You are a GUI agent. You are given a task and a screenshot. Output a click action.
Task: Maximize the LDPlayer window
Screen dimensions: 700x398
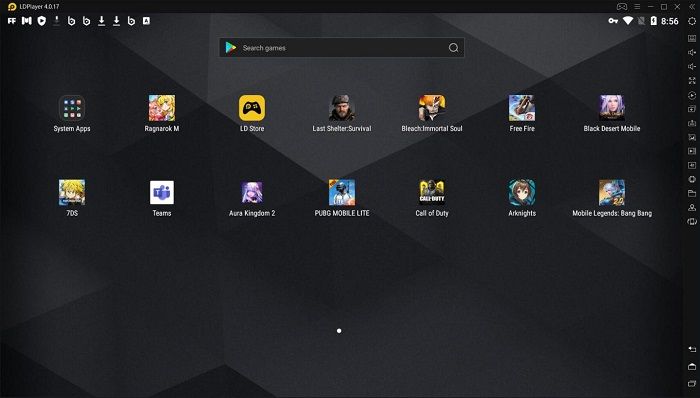pos(664,7)
